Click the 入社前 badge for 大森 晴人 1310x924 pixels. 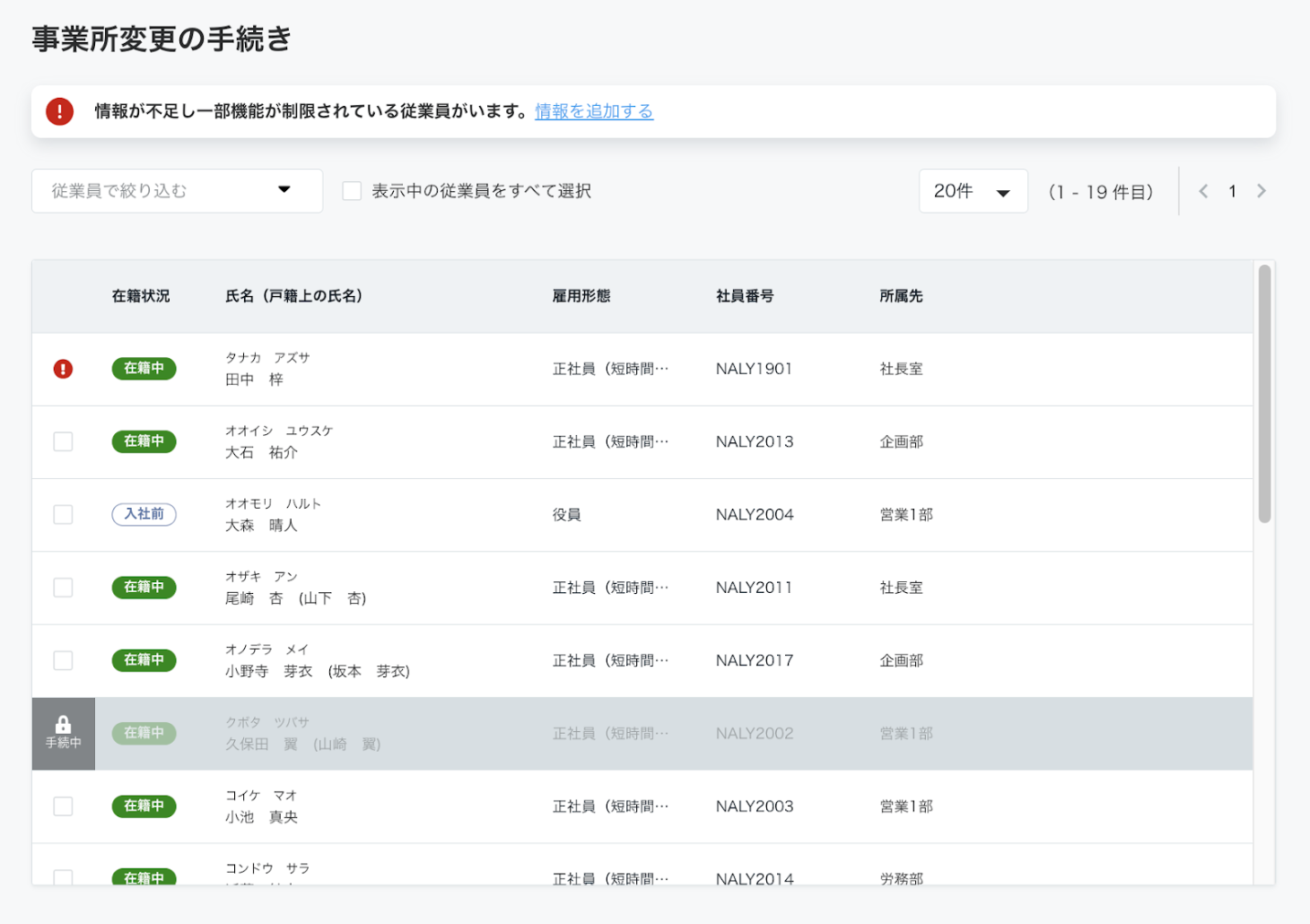(x=144, y=514)
